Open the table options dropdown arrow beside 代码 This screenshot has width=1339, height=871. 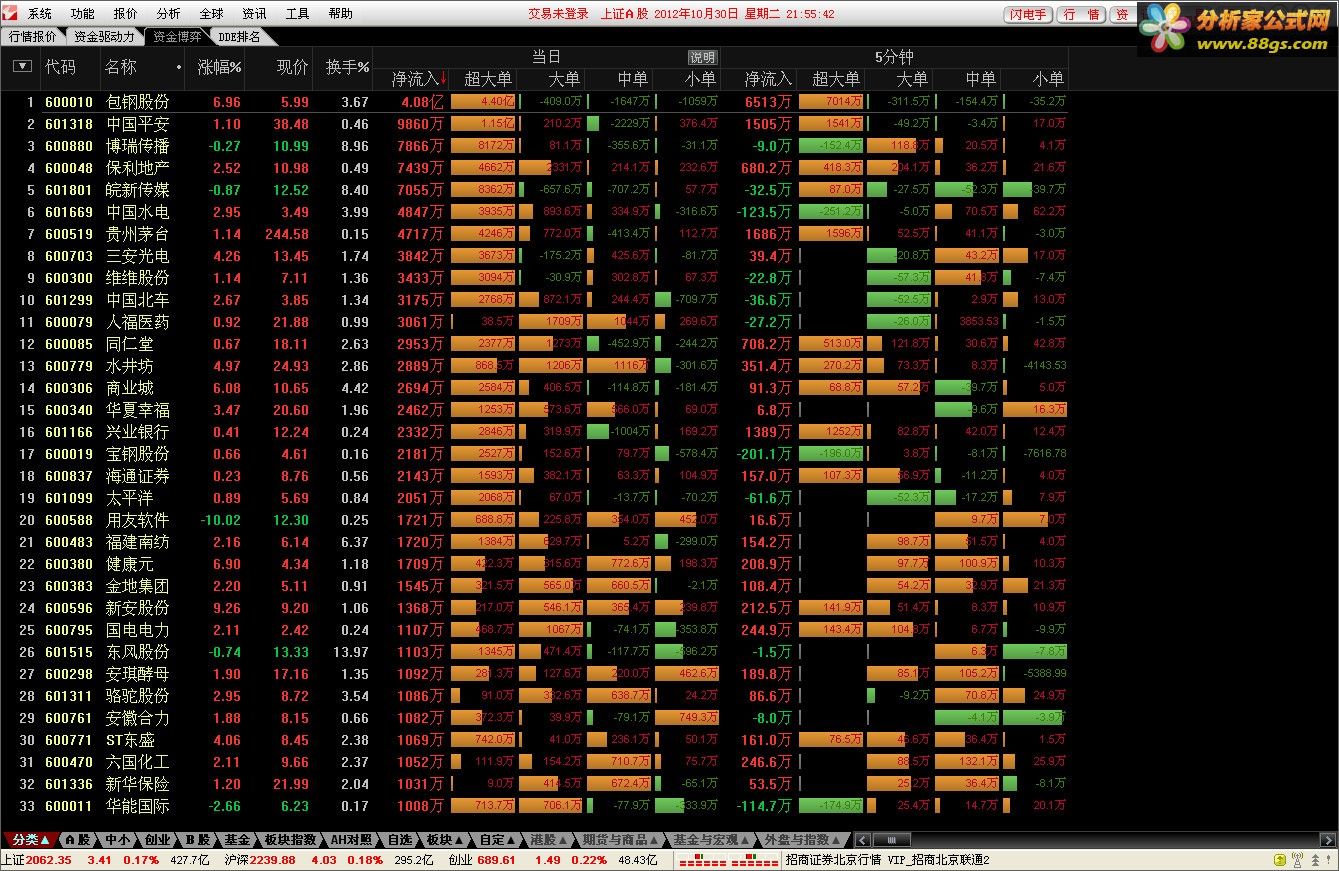[x=22, y=67]
